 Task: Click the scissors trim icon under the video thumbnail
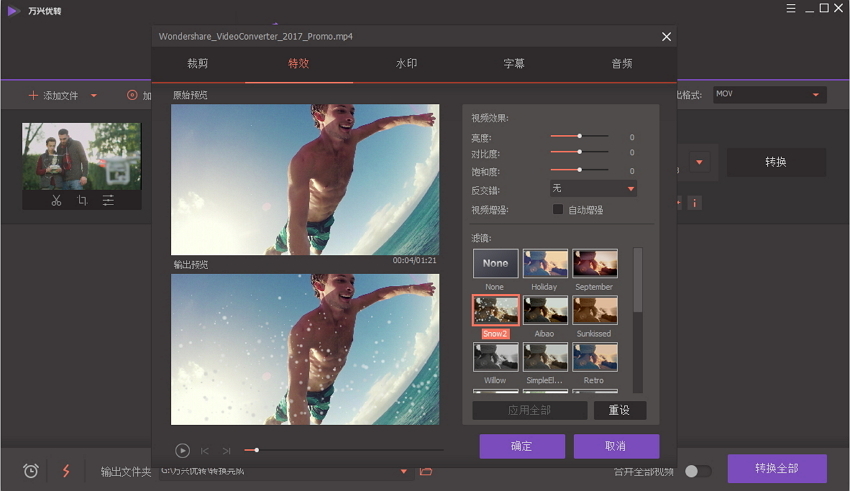[x=56, y=201]
